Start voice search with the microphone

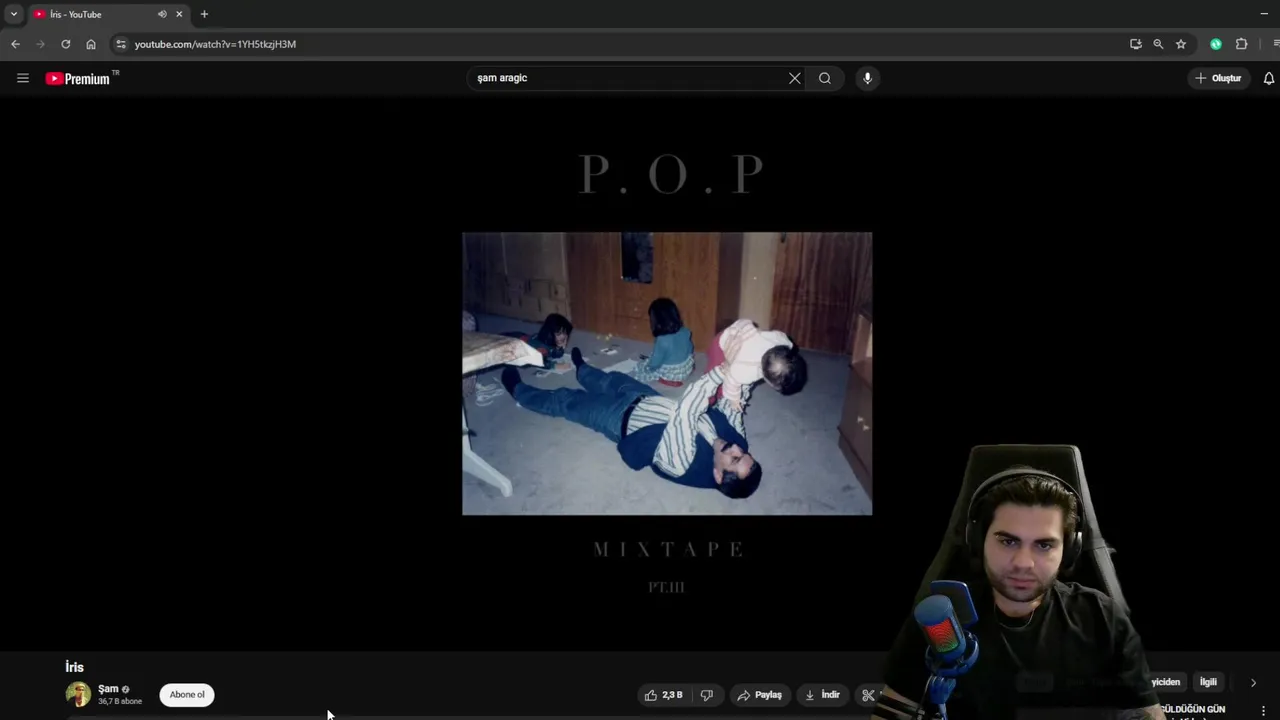[867, 78]
